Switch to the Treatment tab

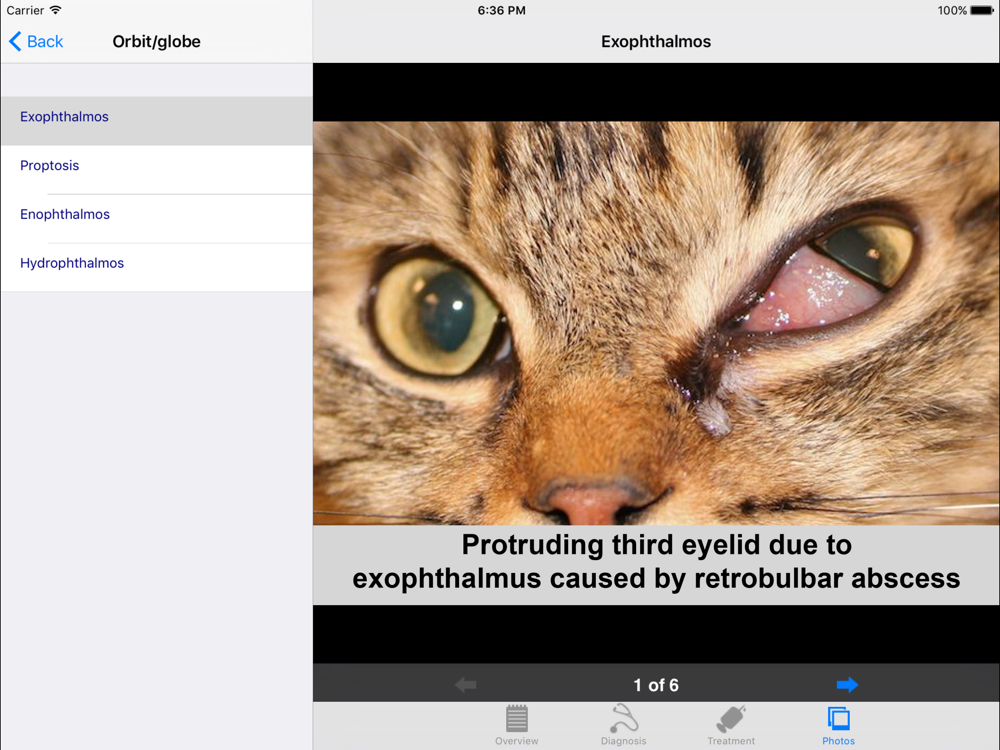(x=731, y=726)
